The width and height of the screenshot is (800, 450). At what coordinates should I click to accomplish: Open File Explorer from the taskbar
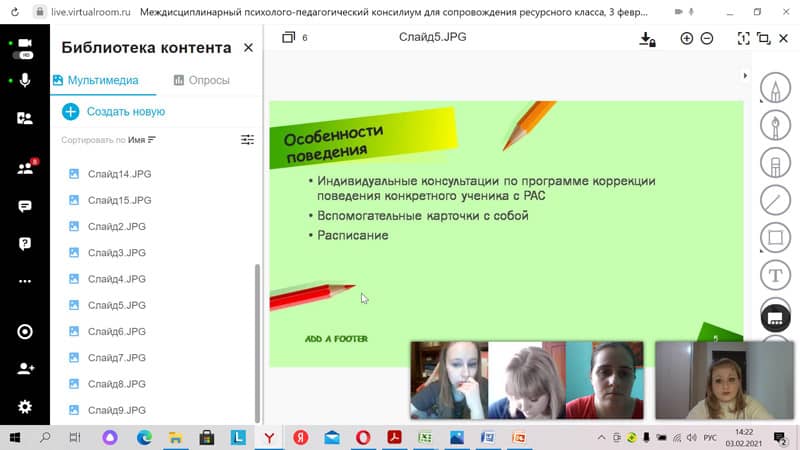175,437
